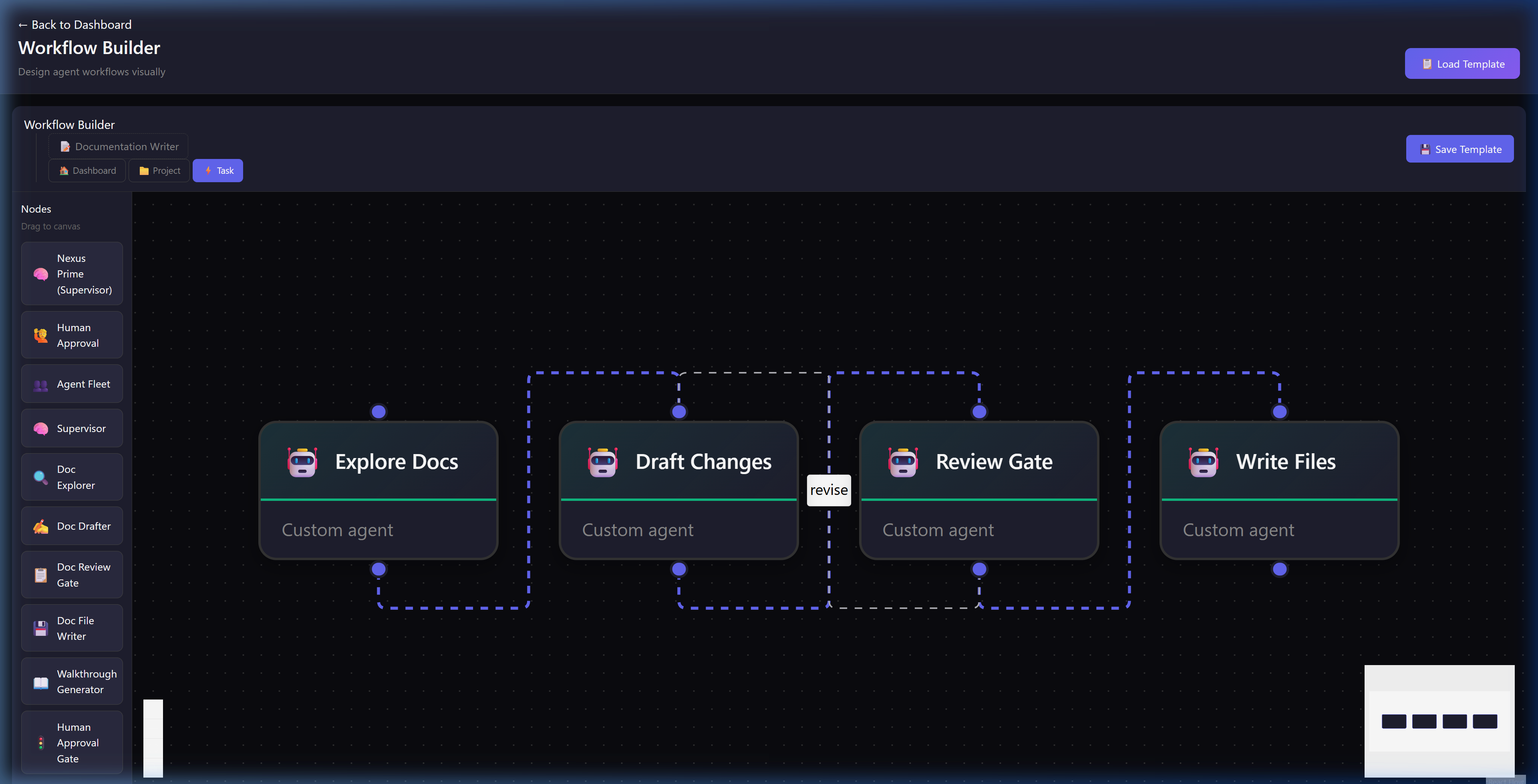The width and height of the screenshot is (1538, 784).
Task: Click the robot icon on Review Gate node
Action: point(903,462)
